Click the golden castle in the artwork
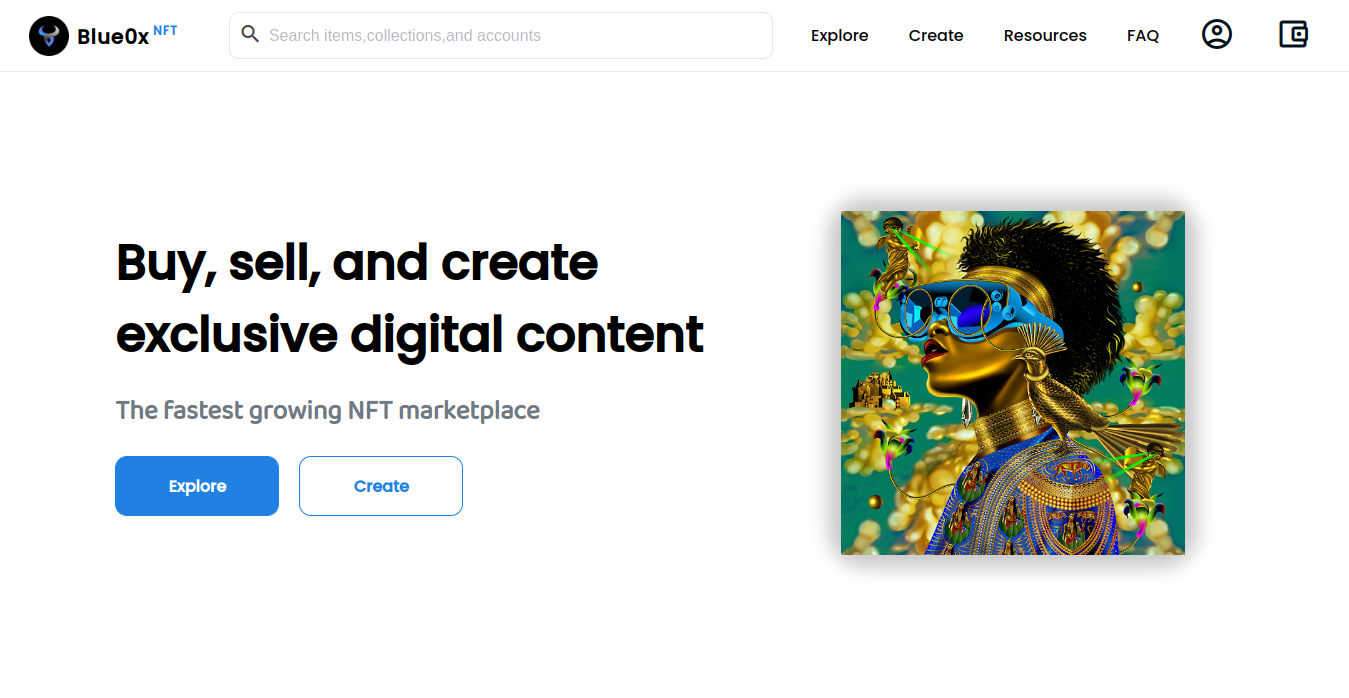This screenshot has width=1349, height=698. click(880, 390)
